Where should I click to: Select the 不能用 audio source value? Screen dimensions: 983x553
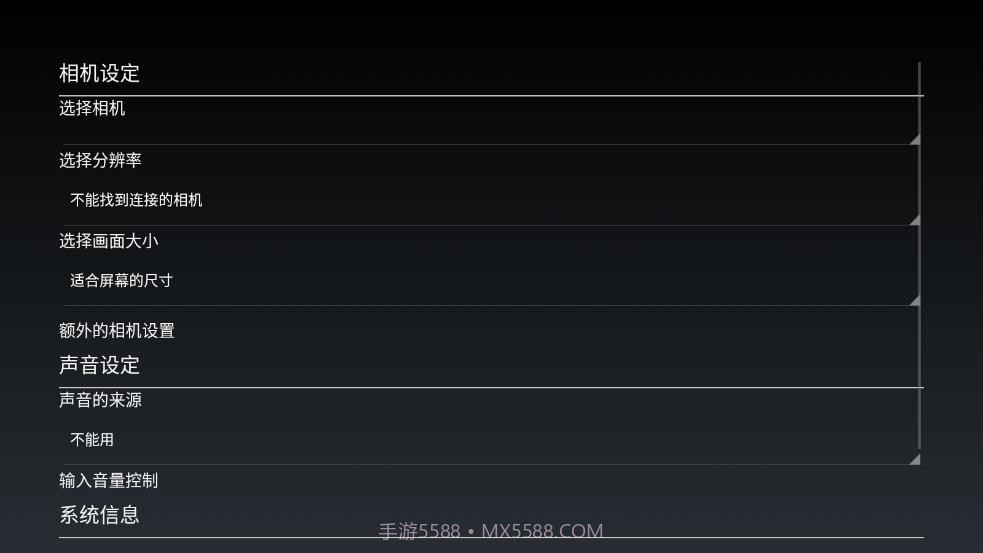pos(92,440)
